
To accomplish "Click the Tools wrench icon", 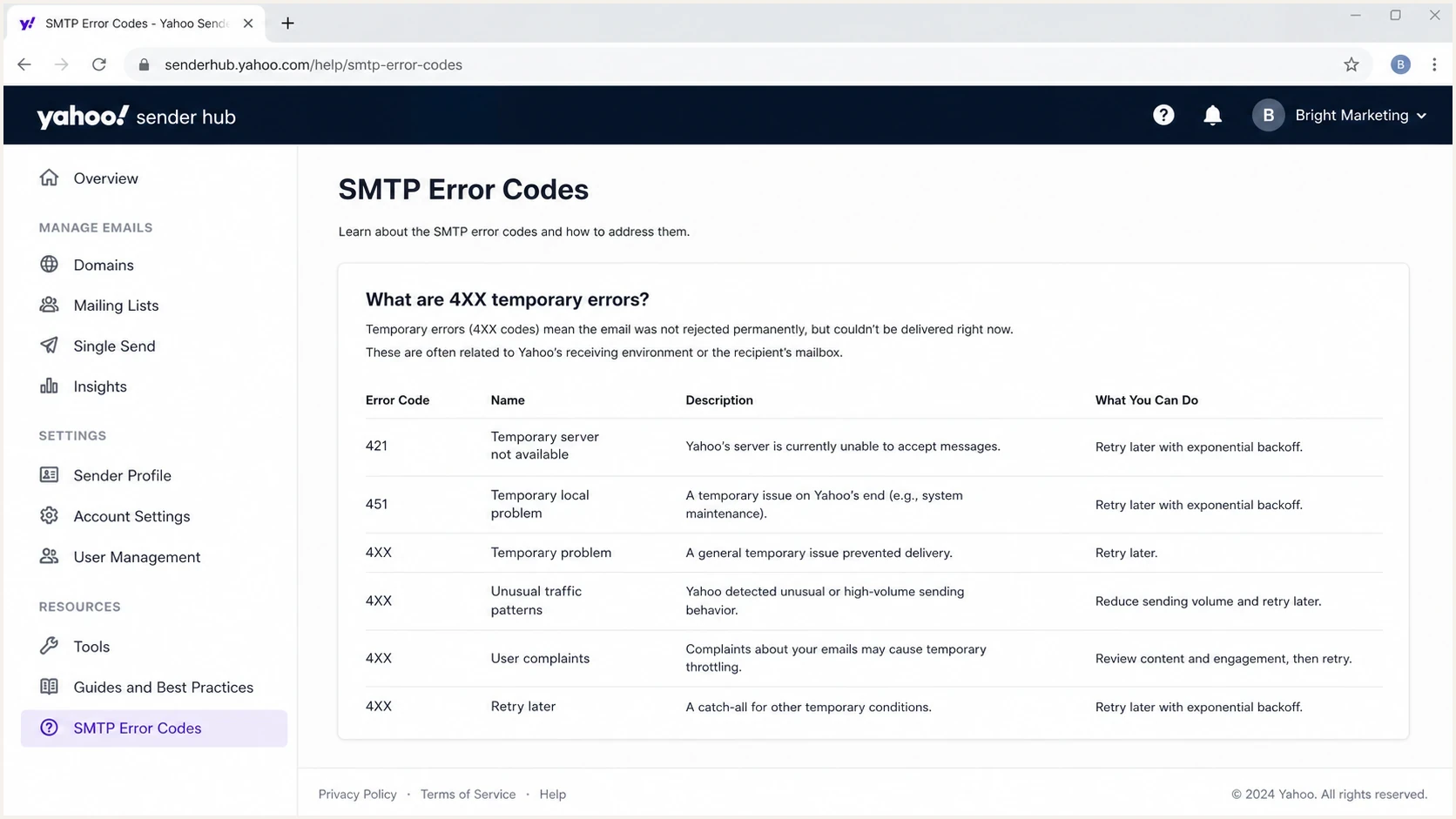I will 49,645.
